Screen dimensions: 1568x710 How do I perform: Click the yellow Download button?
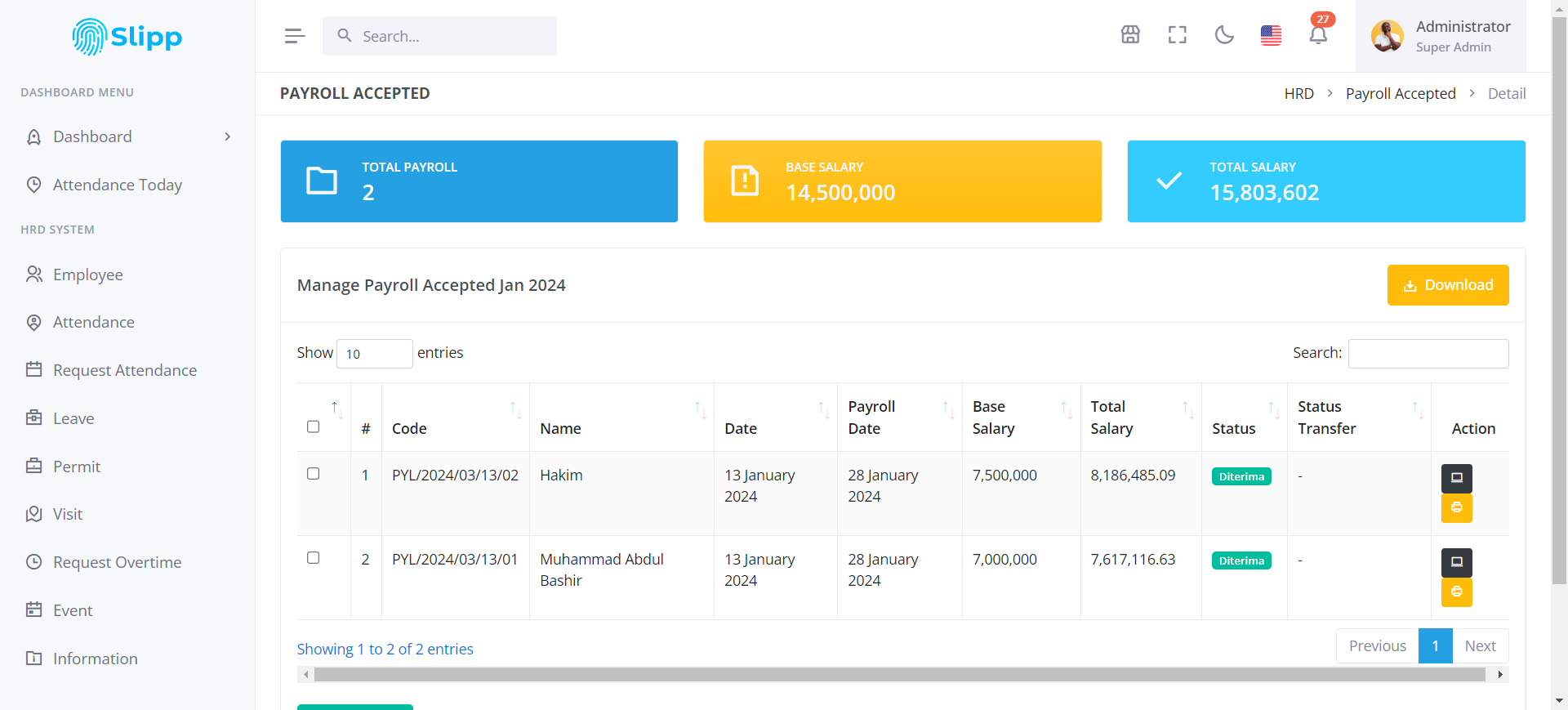pos(1447,285)
